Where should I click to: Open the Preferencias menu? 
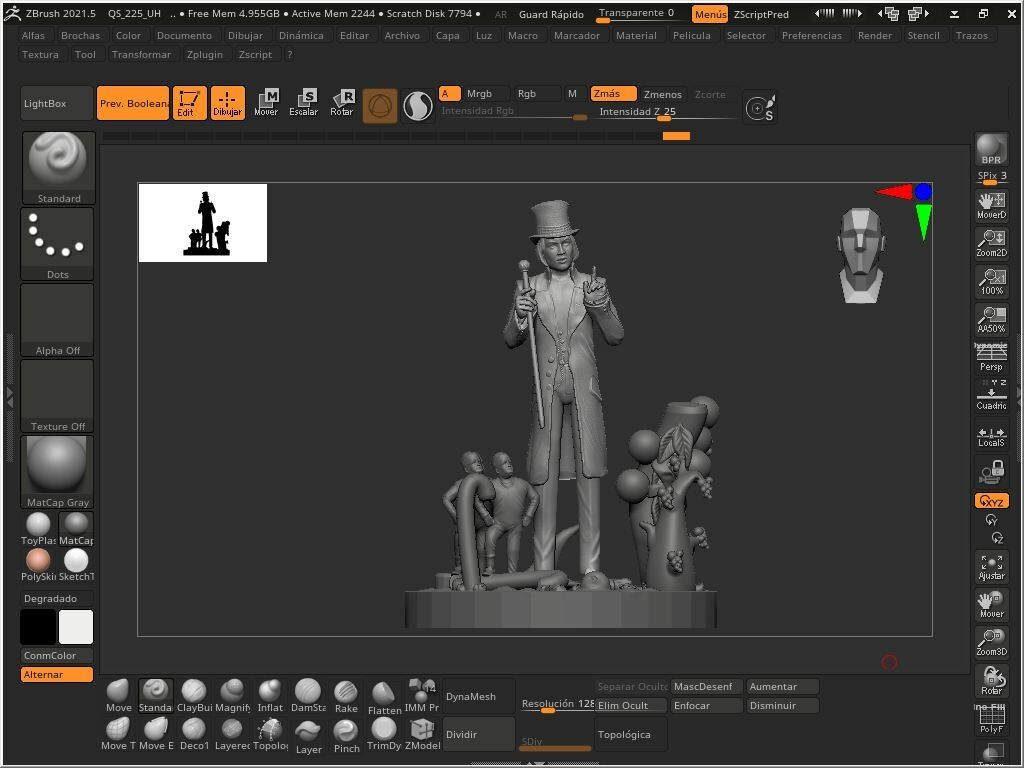(811, 35)
